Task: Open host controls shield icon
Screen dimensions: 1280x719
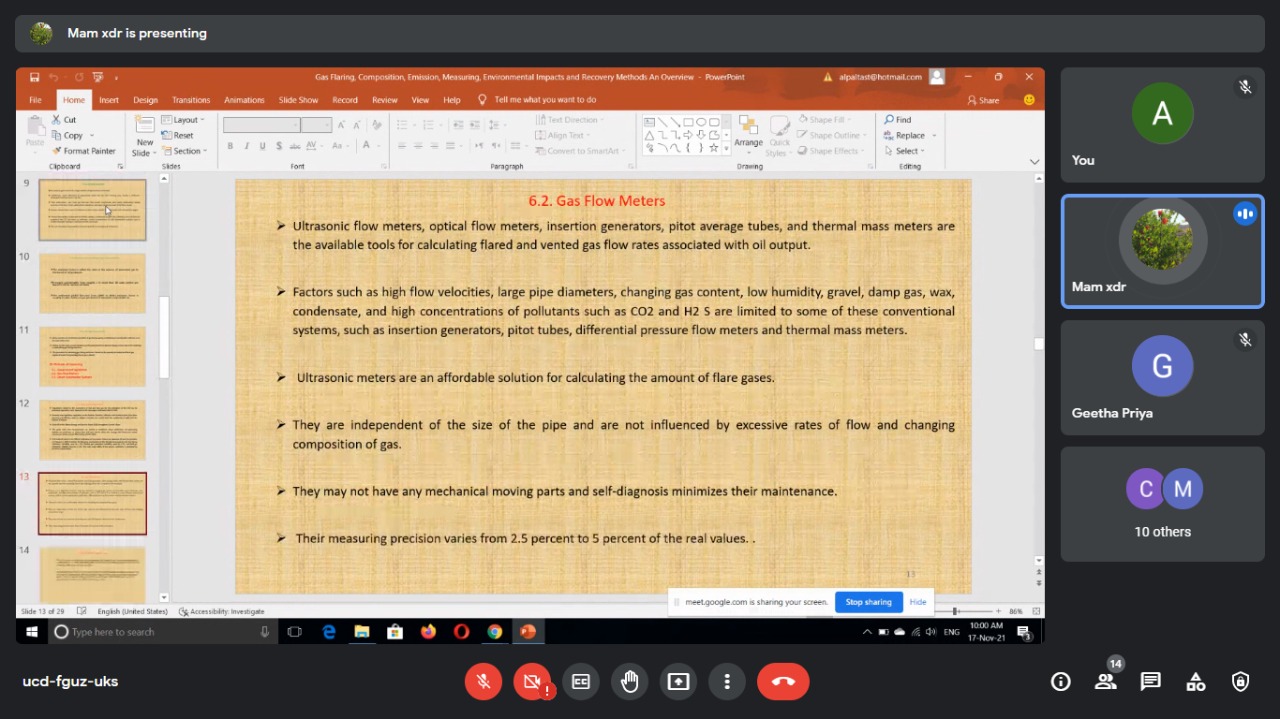Action: click(1241, 682)
